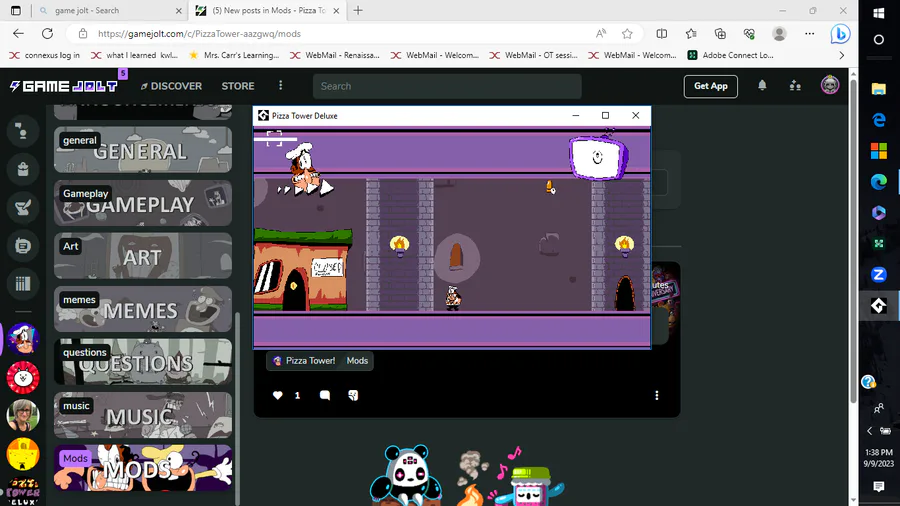Open the memes channel
The width and height of the screenshot is (900, 506).
[x=143, y=309]
